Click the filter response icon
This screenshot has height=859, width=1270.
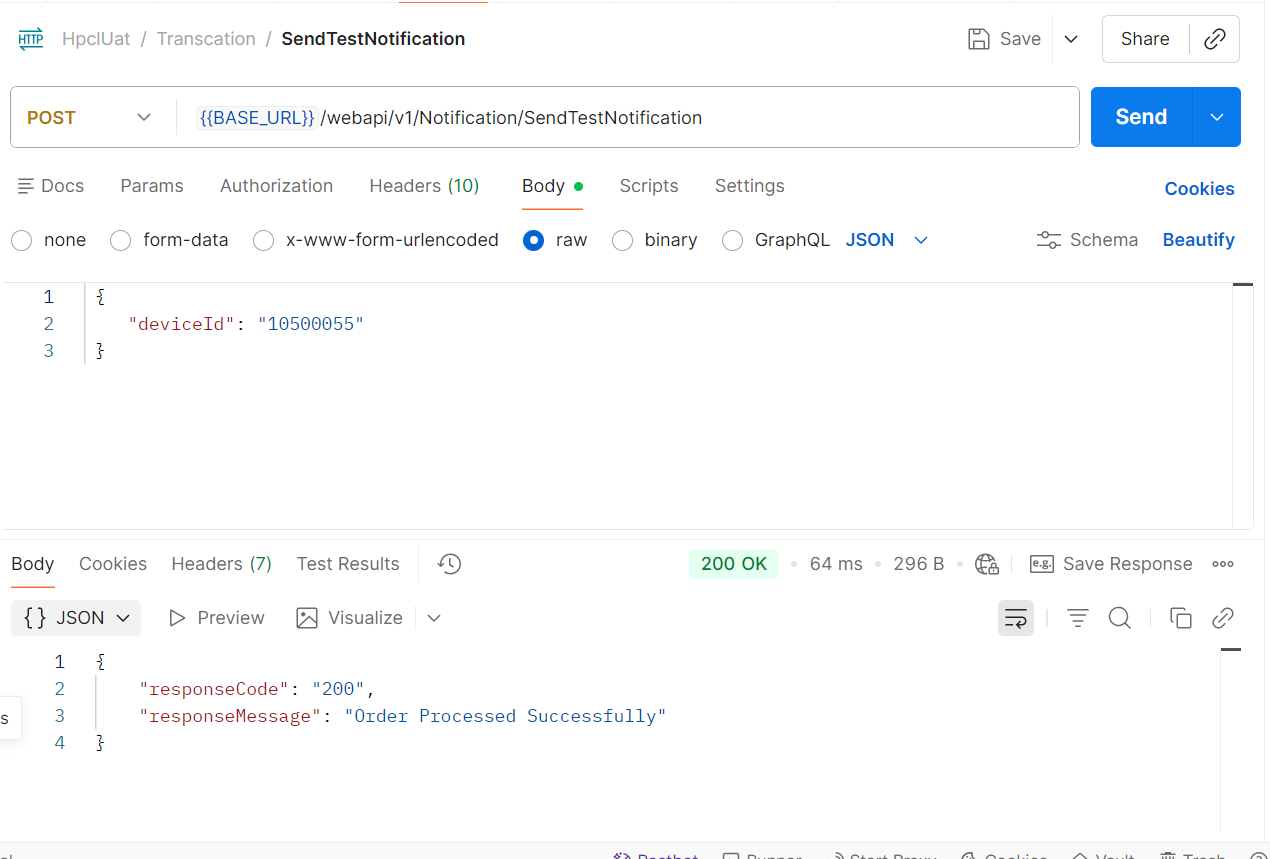coord(1077,618)
